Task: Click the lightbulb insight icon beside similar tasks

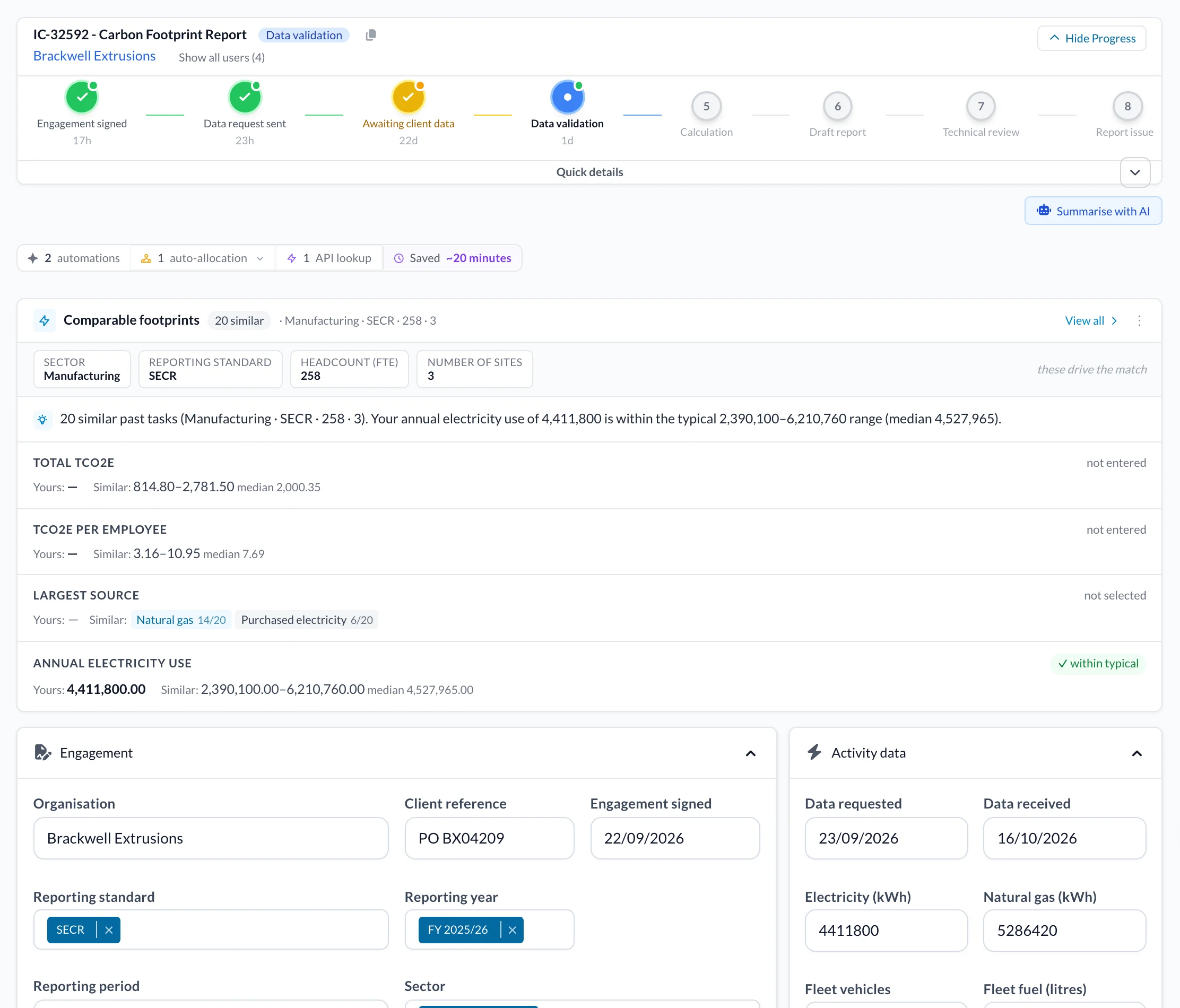Action: (x=43, y=420)
